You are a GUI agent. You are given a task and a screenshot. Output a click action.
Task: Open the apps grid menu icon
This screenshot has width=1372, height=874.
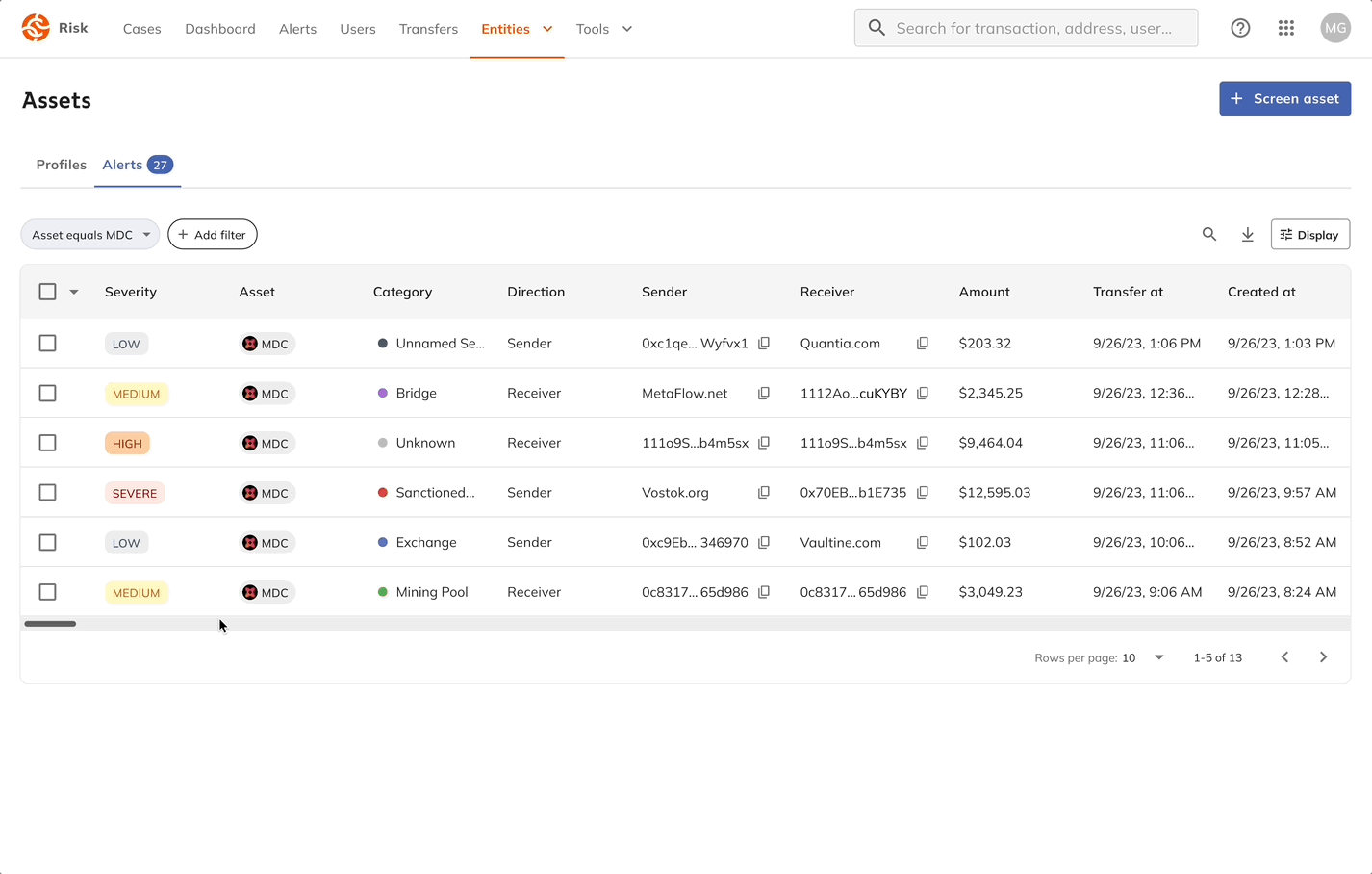click(1286, 29)
